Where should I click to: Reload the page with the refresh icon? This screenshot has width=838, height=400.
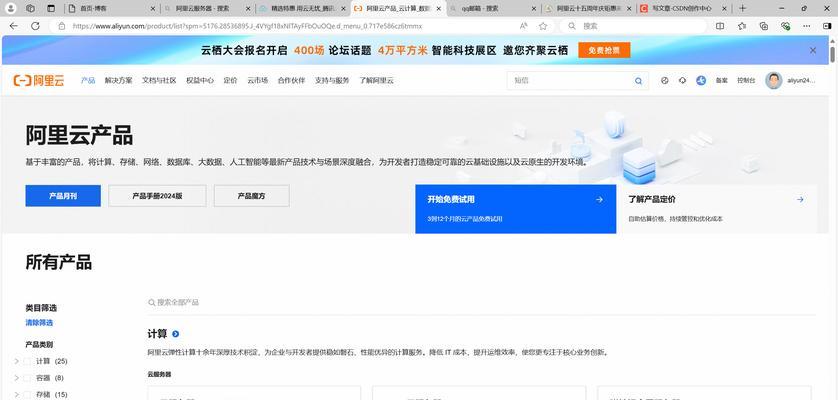tap(35, 26)
